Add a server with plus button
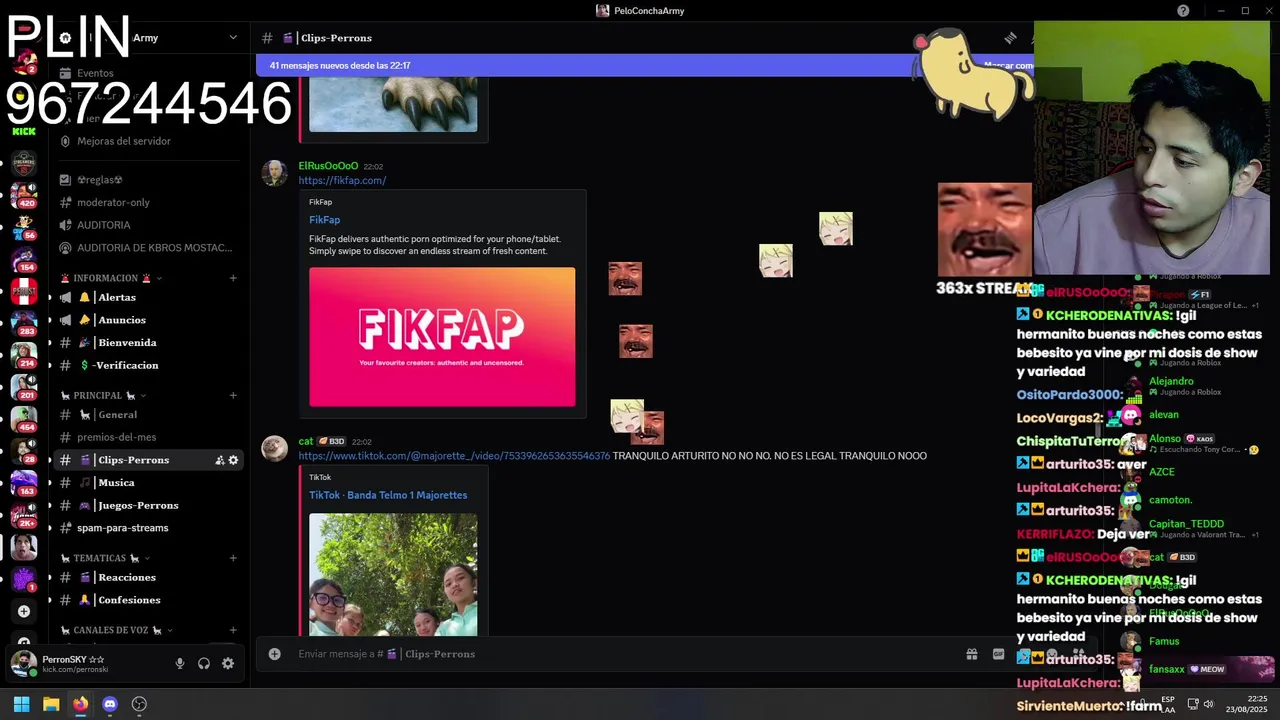 (x=24, y=611)
